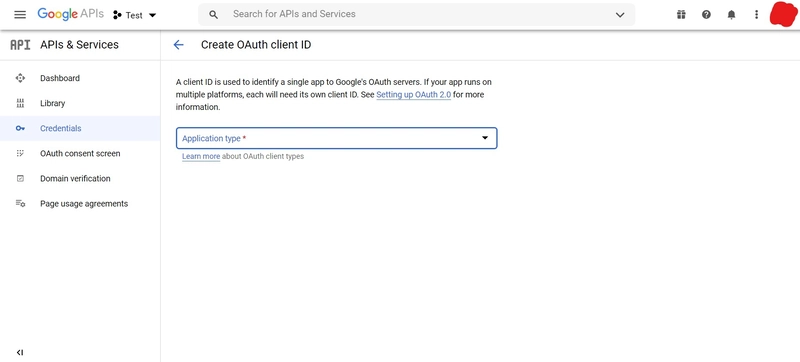Open Setting up OAuth 2.0 link

point(413,95)
